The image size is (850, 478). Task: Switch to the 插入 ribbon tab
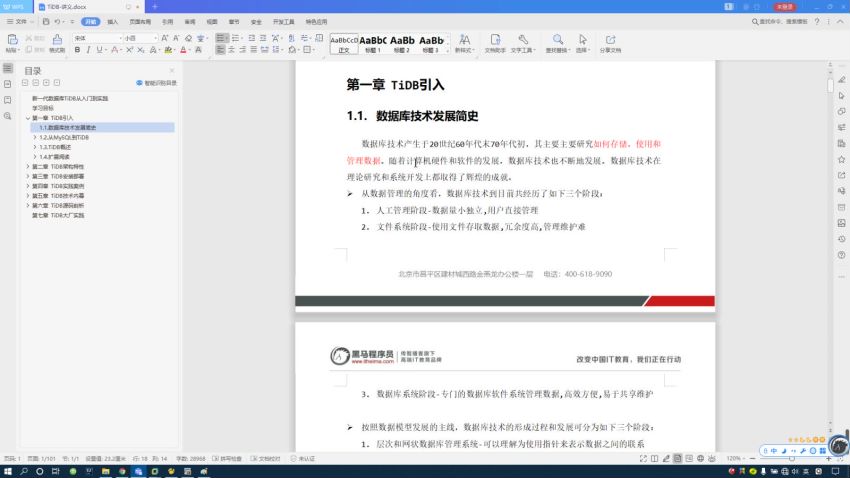[x=112, y=20]
